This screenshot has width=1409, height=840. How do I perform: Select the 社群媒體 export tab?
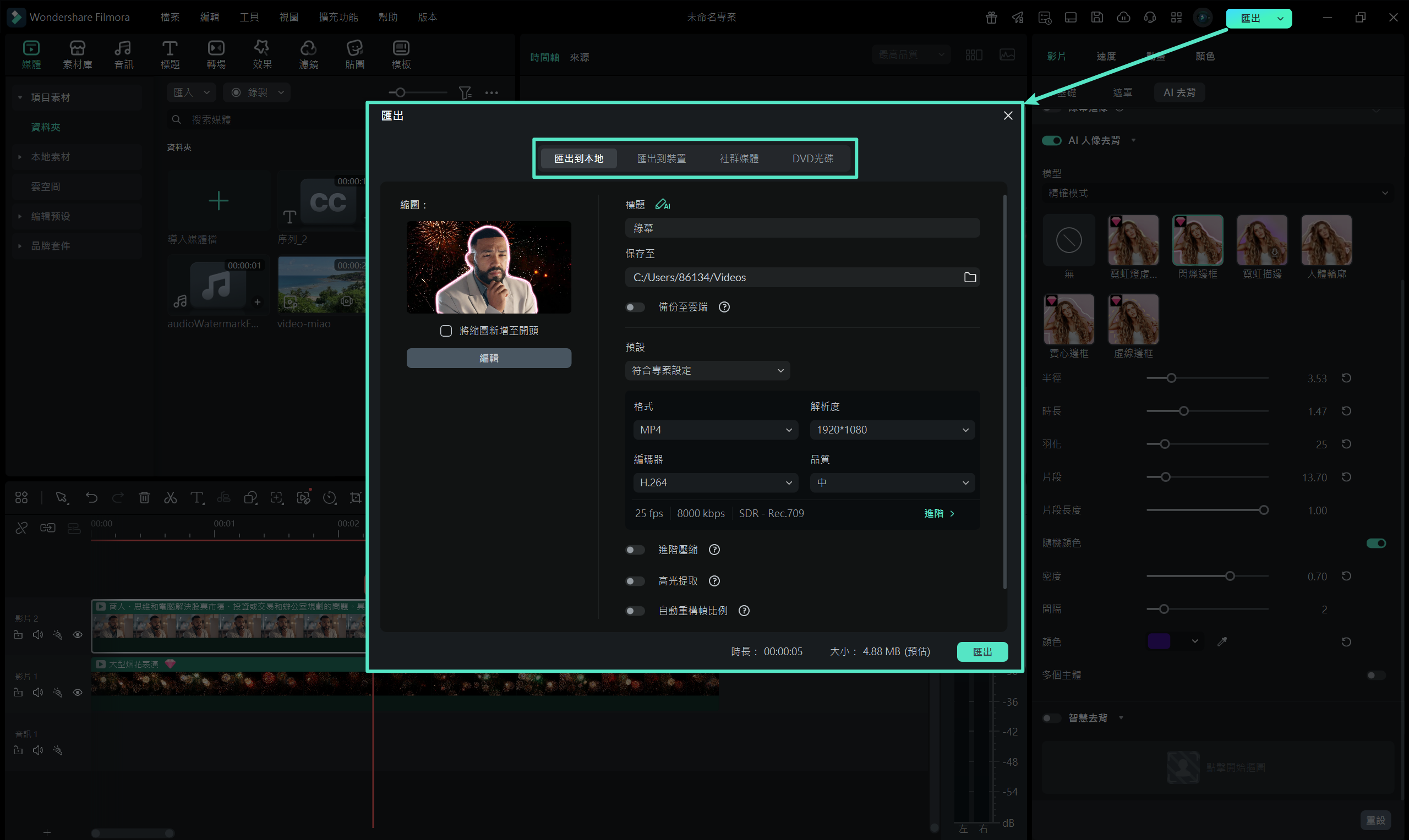pos(739,158)
